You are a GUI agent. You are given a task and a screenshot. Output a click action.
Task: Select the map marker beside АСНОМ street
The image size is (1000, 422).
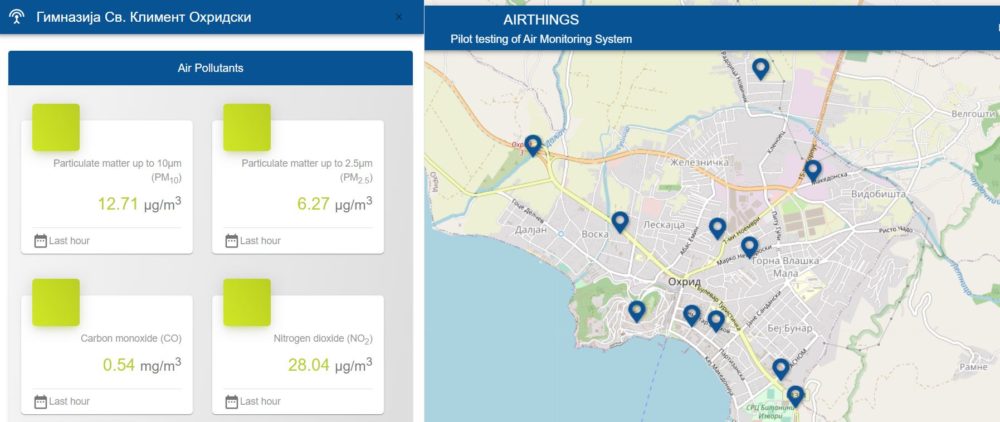tap(781, 369)
